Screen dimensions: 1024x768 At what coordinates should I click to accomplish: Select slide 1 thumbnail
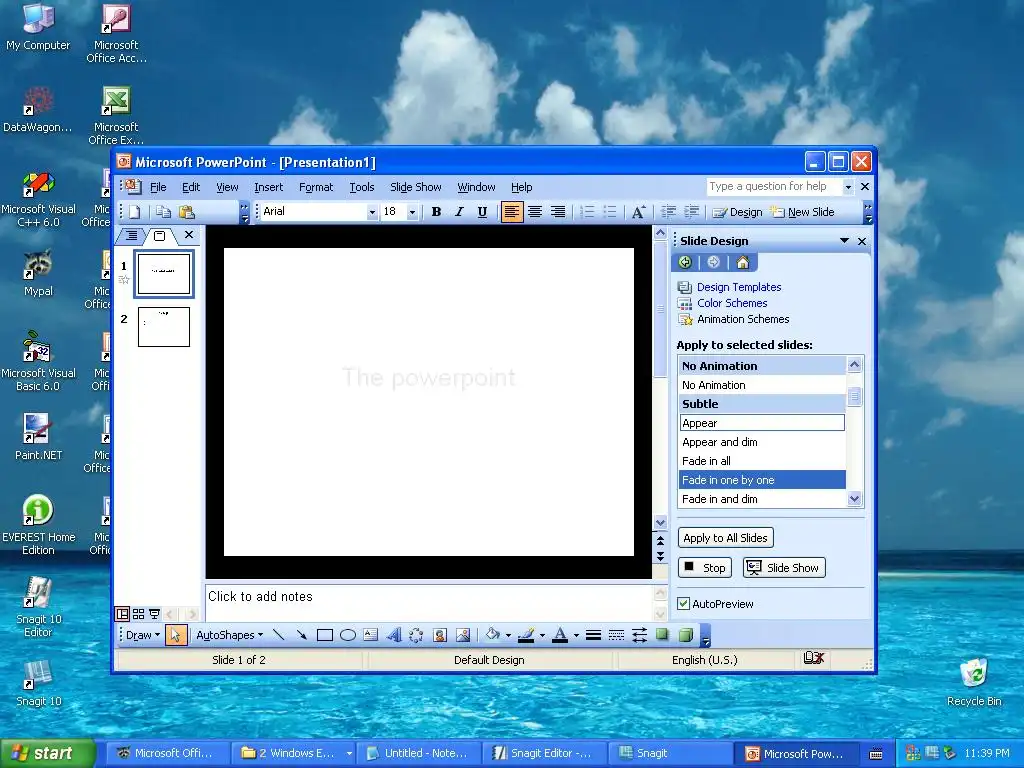coord(164,274)
